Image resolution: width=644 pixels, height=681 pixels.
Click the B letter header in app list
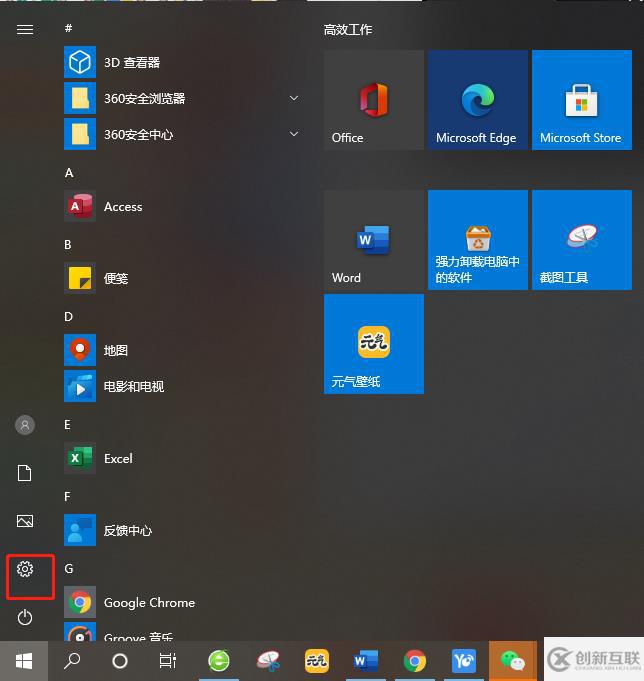[68, 245]
